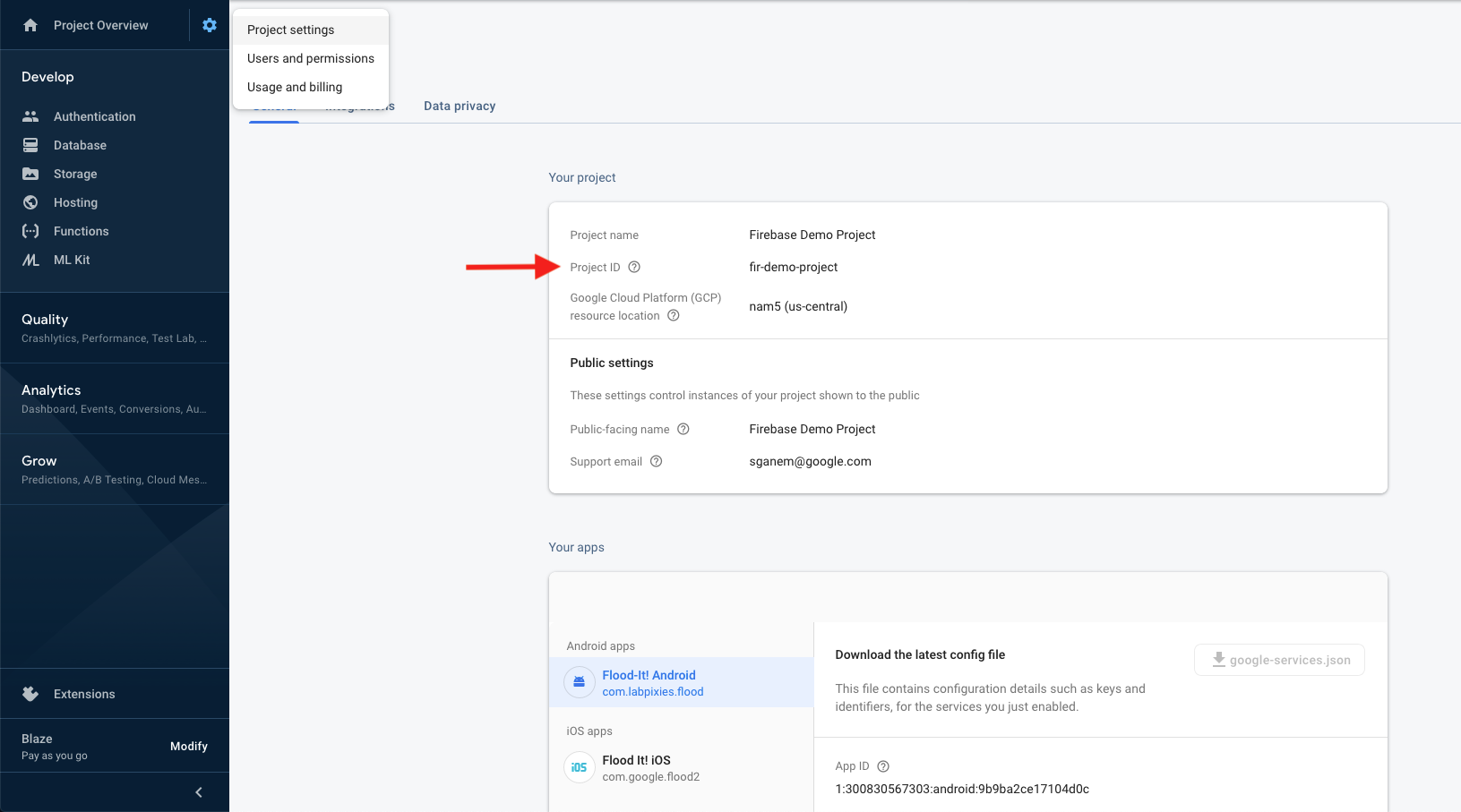Viewport: 1461px width, 812px height.
Task: Expand the Quality section
Action: (x=115, y=328)
